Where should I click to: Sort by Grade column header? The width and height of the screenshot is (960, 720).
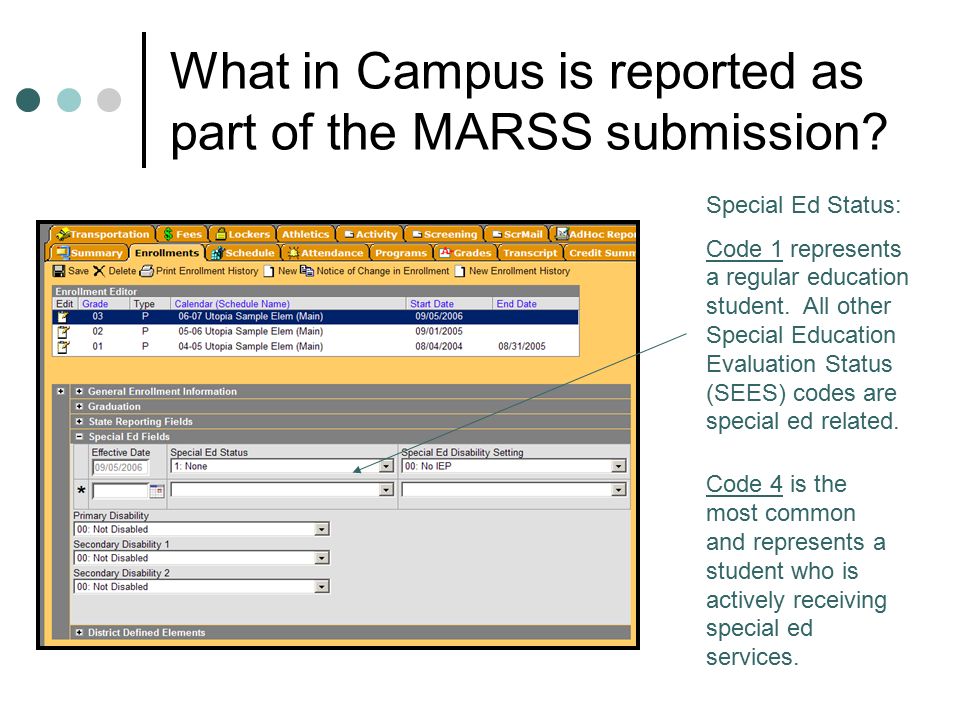pos(95,304)
